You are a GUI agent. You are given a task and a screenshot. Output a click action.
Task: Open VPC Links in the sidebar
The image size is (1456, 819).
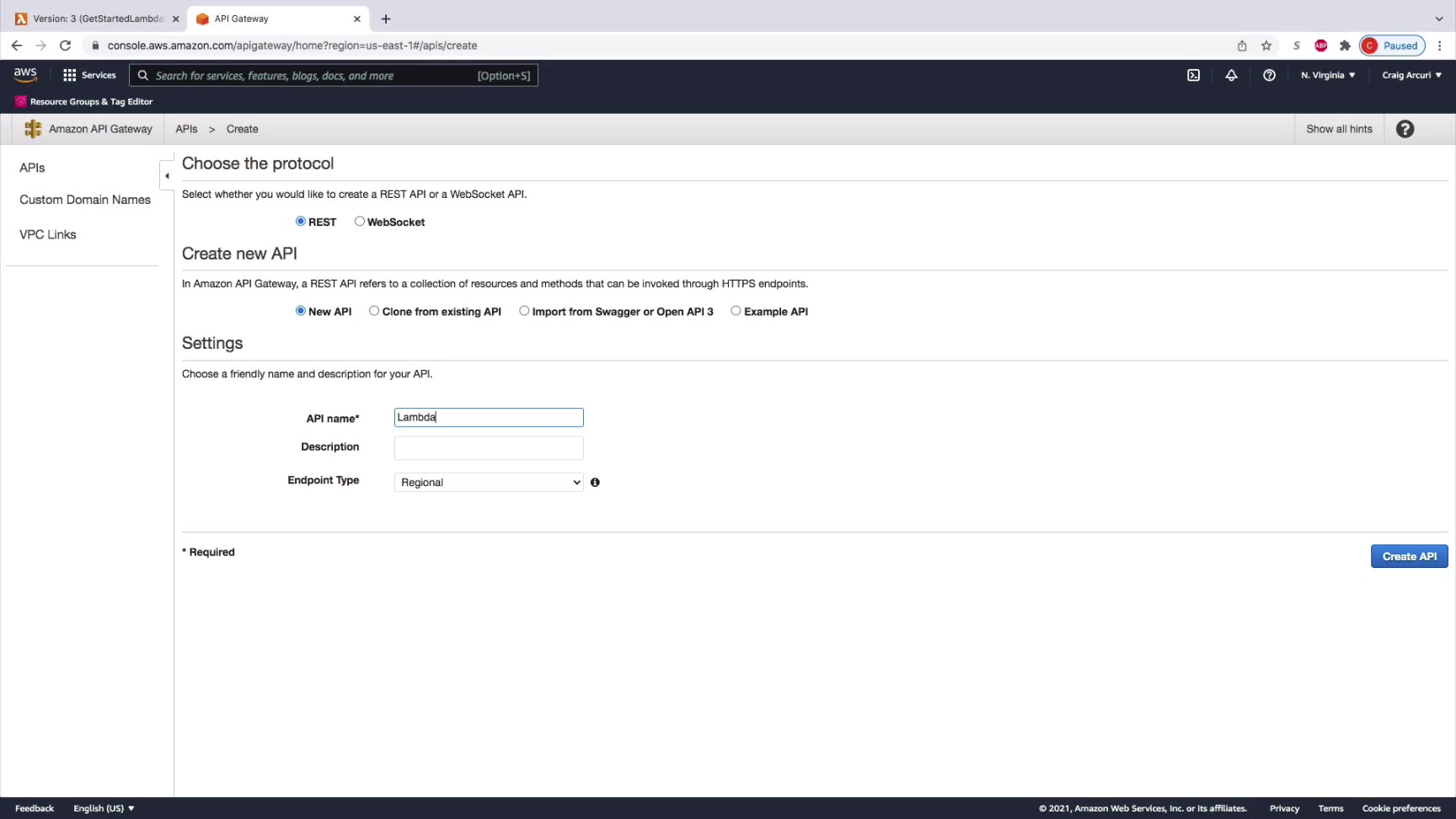pos(48,234)
